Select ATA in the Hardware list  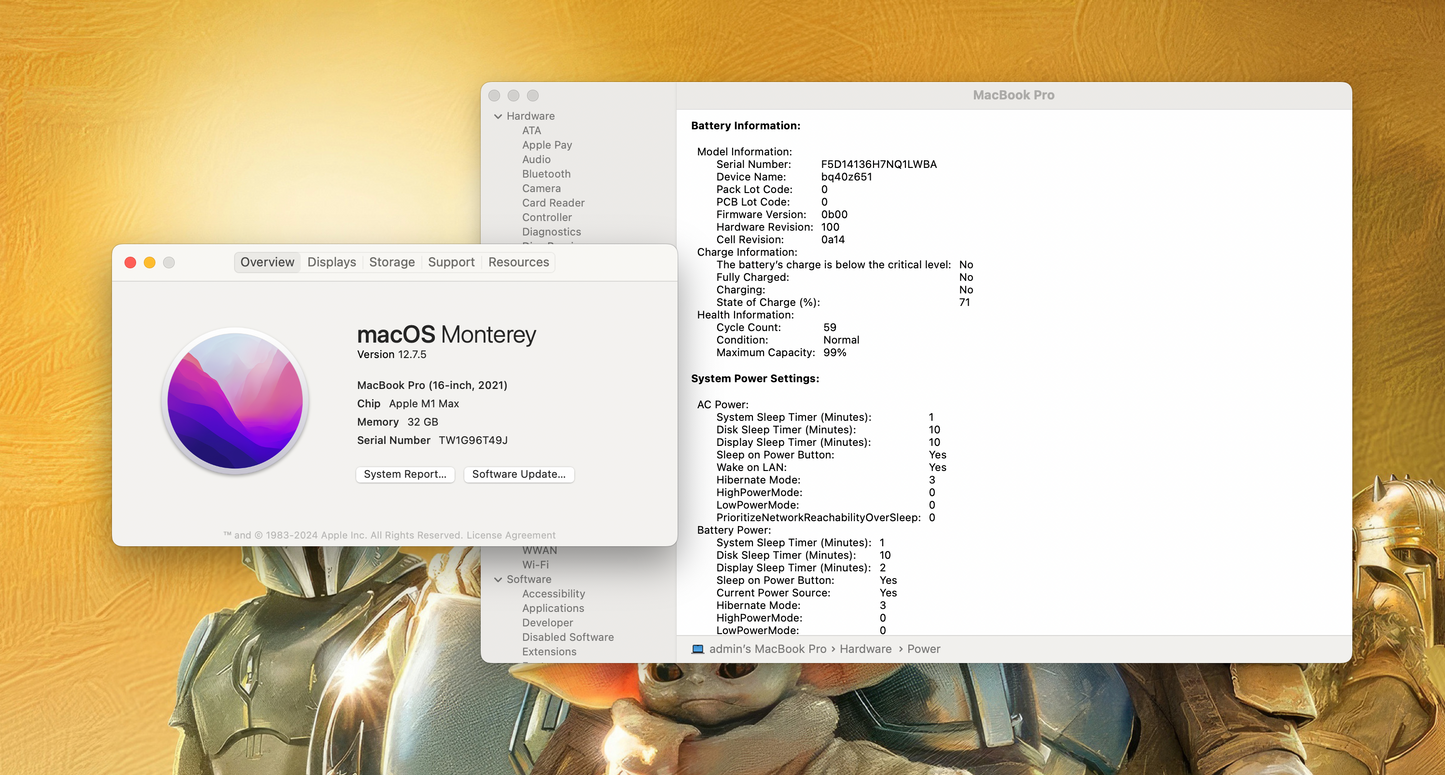click(x=531, y=131)
